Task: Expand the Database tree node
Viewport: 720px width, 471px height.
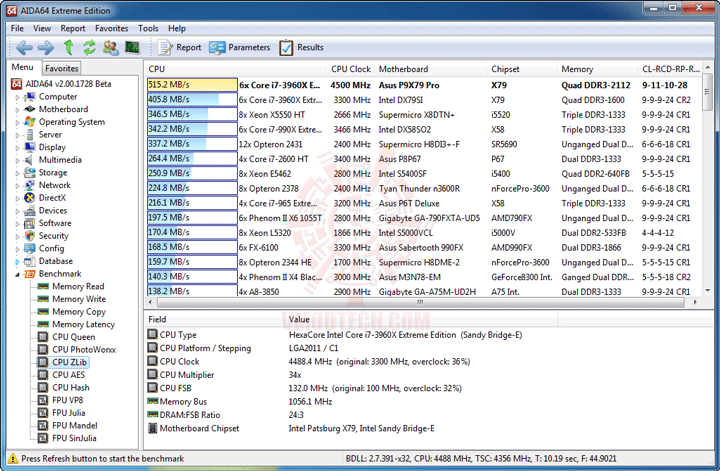Action: (17, 262)
